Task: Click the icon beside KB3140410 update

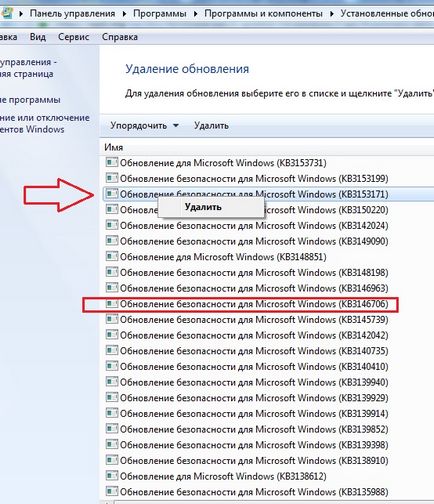Action: click(112, 366)
